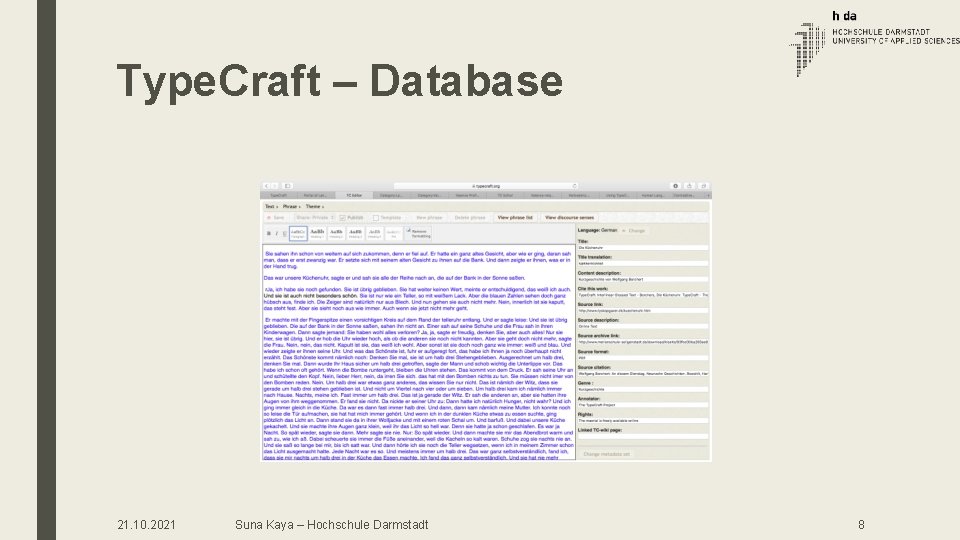Switch to the TypeCraft browser tab
960x540 pixels.
(x=279, y=195)
